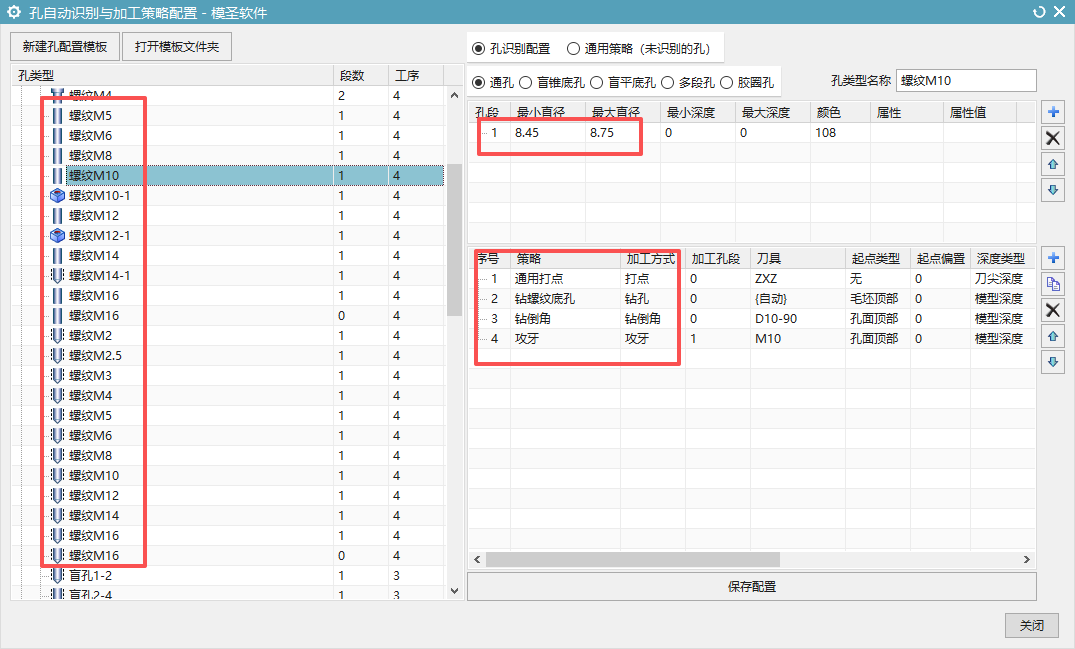This screenshot has height=649, width=1075.
Task: Click the 工序 column header
Action: 416,75
